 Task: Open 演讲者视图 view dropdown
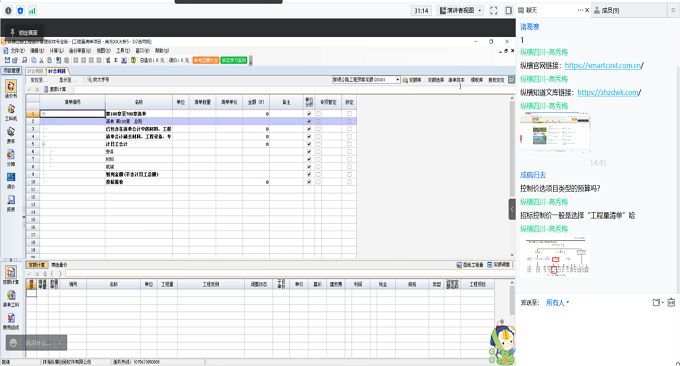point(461,10)
